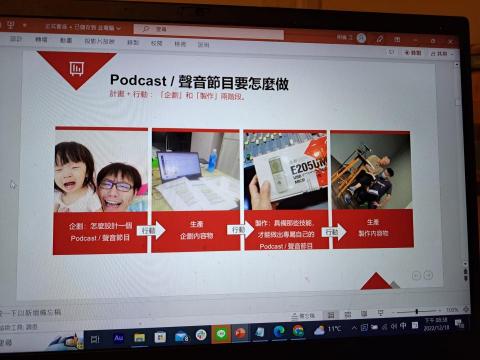The image size is (480, 360).
Task: Open the 檢視 (View) ribbon tab
Action: click(180, 44)
